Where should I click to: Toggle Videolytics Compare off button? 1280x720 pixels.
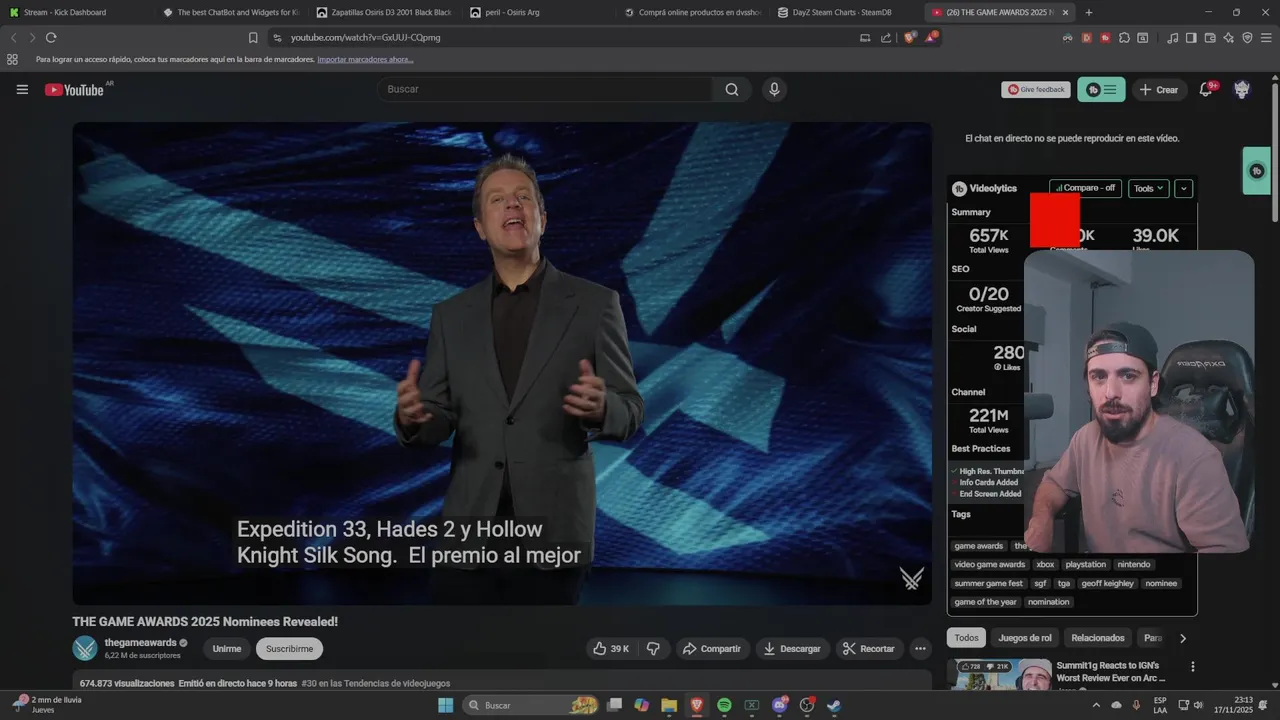1085,188
